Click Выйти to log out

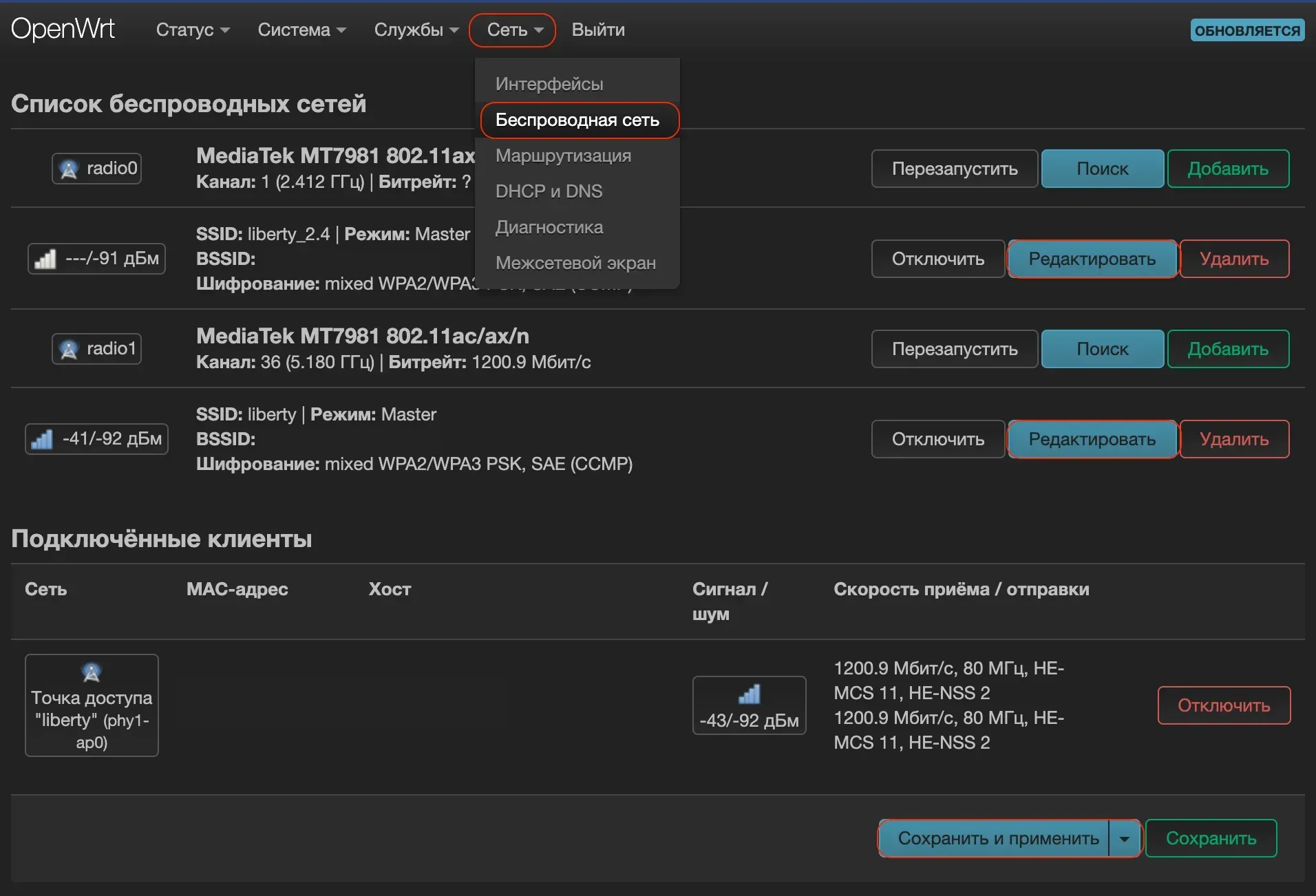coord(598,30)
